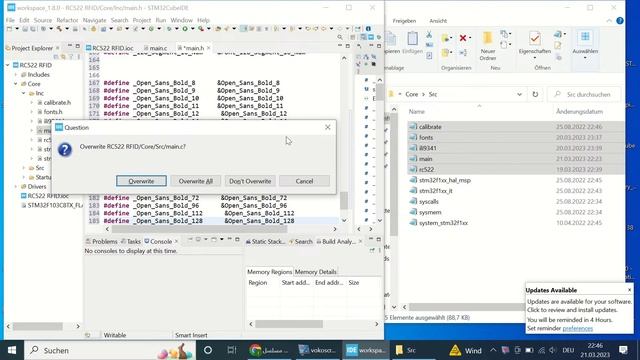Expand the Src folder in Project Explorer
640x360 pixels.
[24, 168]
